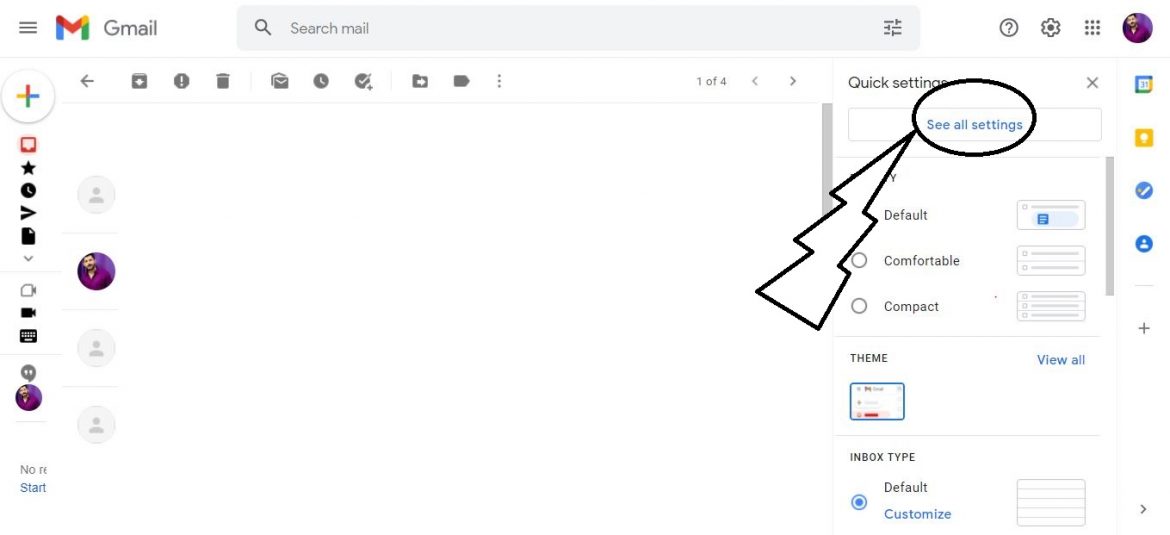Open the View all themes link
This screenshot has height=535, width=1170.
coord(1060,360)
